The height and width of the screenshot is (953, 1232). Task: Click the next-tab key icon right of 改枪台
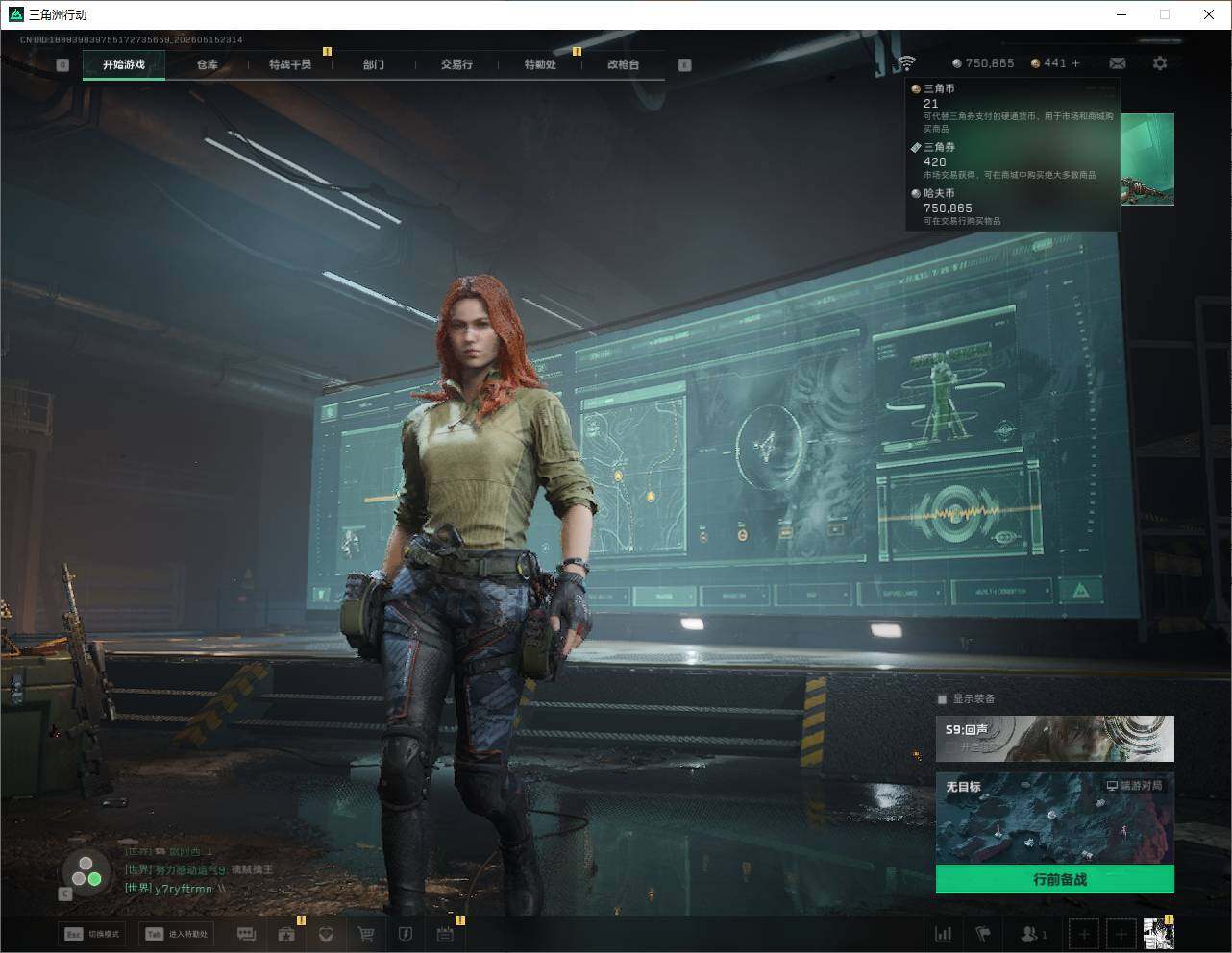point(684,65)
